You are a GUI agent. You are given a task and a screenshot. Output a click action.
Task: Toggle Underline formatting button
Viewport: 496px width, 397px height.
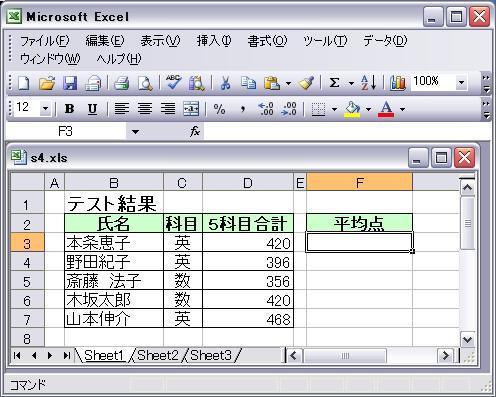pyautogui.click(x=92, y=109)
